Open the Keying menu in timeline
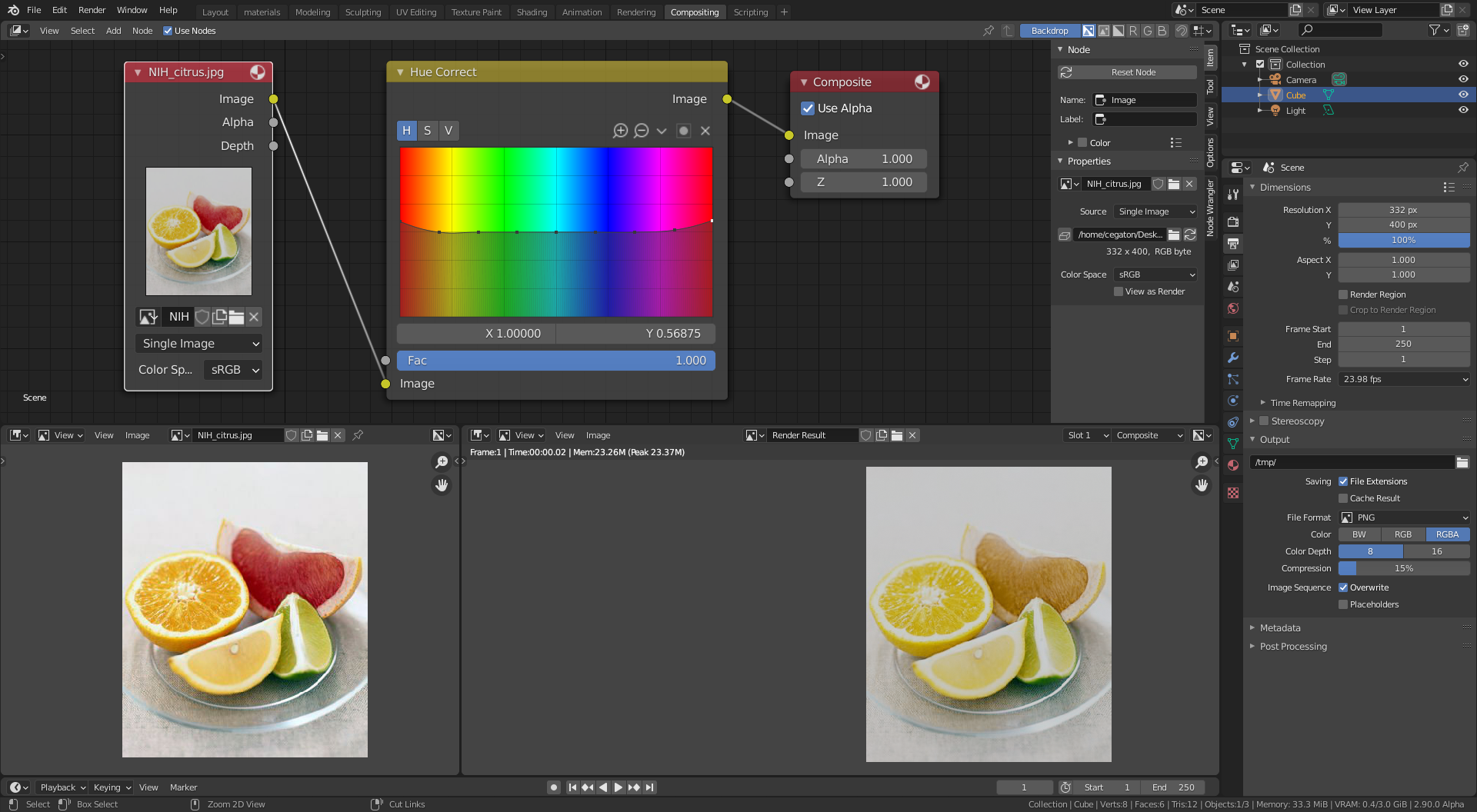 click(112, 787)
